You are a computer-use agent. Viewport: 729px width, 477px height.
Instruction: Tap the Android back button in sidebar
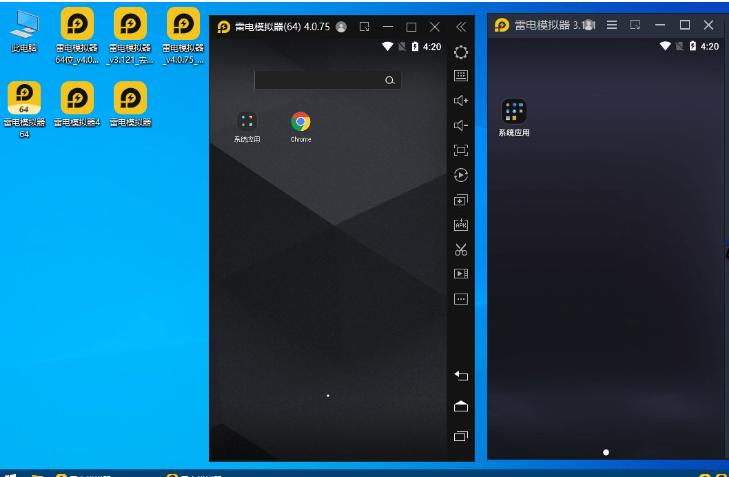(461, 375)
